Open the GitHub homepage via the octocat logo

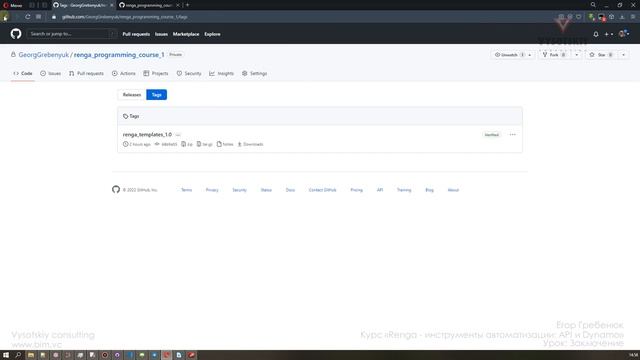pos(16,34)
